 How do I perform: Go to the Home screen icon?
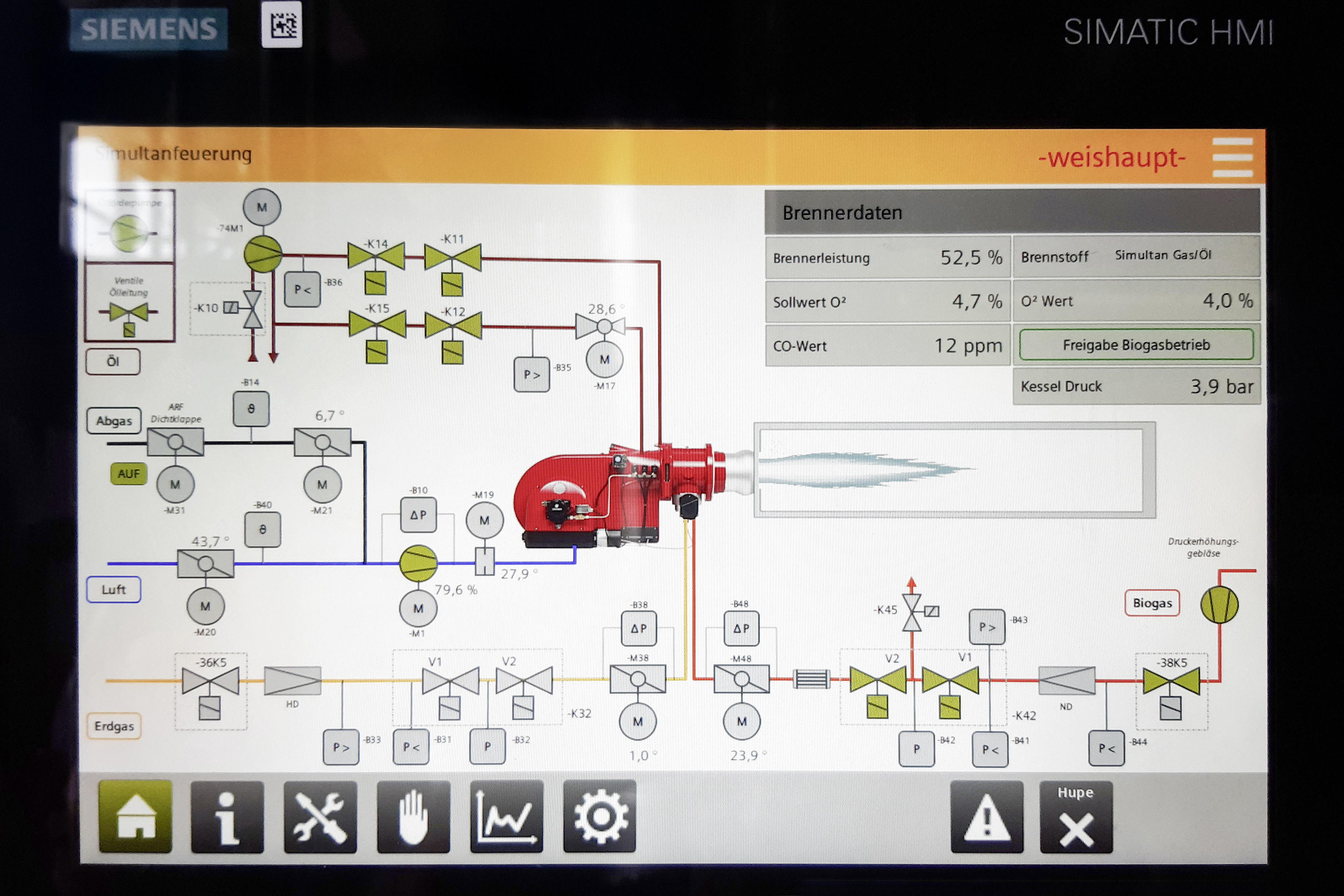tap(135, 817)
